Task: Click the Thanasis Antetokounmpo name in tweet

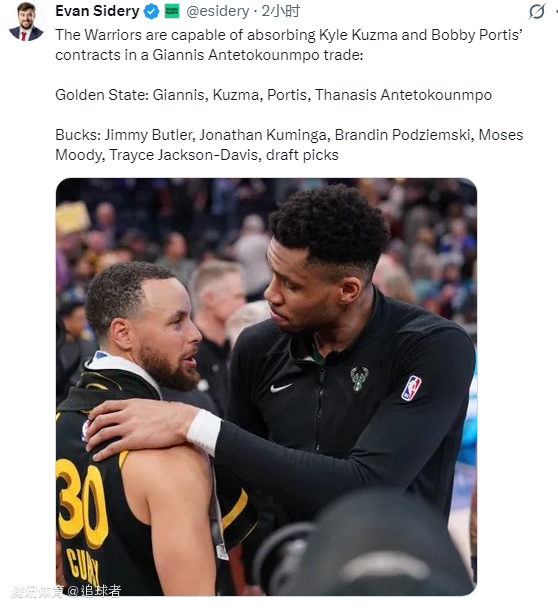Action: 403,95
